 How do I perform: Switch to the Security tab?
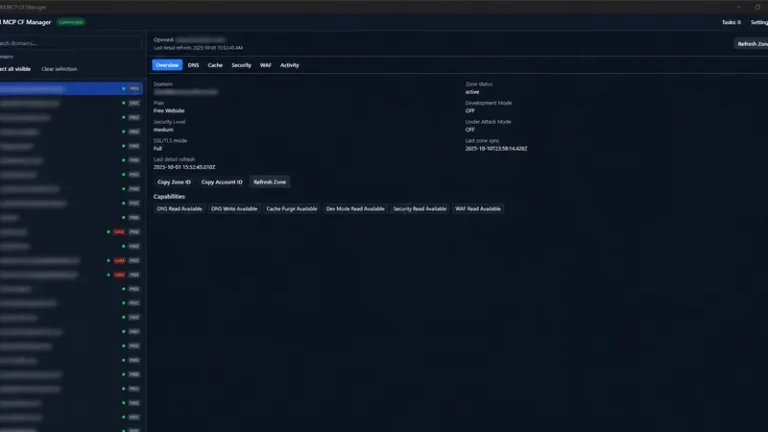(x=241, y=65)
